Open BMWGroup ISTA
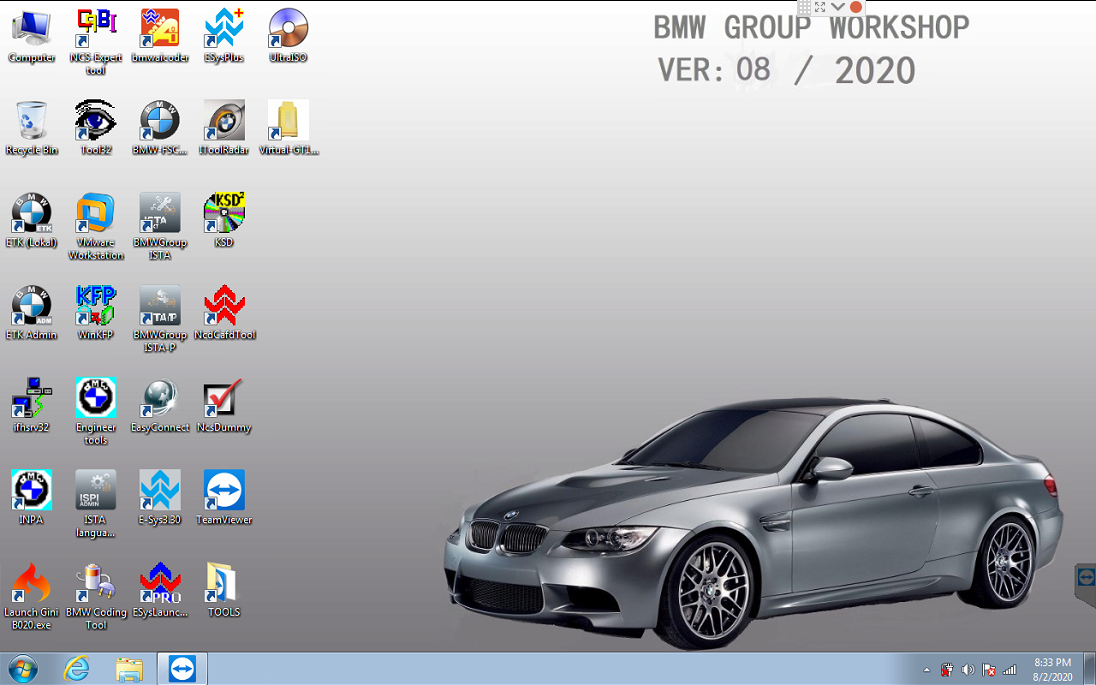 point(160,210)
